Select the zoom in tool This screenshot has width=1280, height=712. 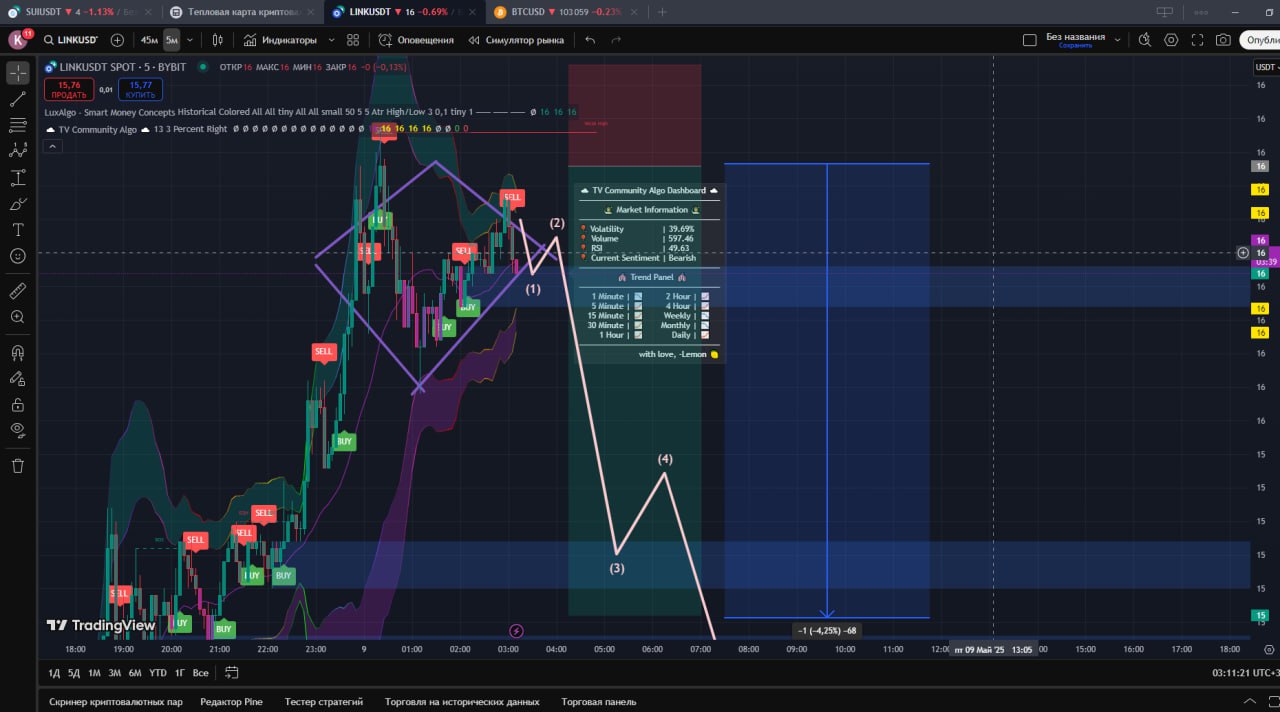pos(18,317)
